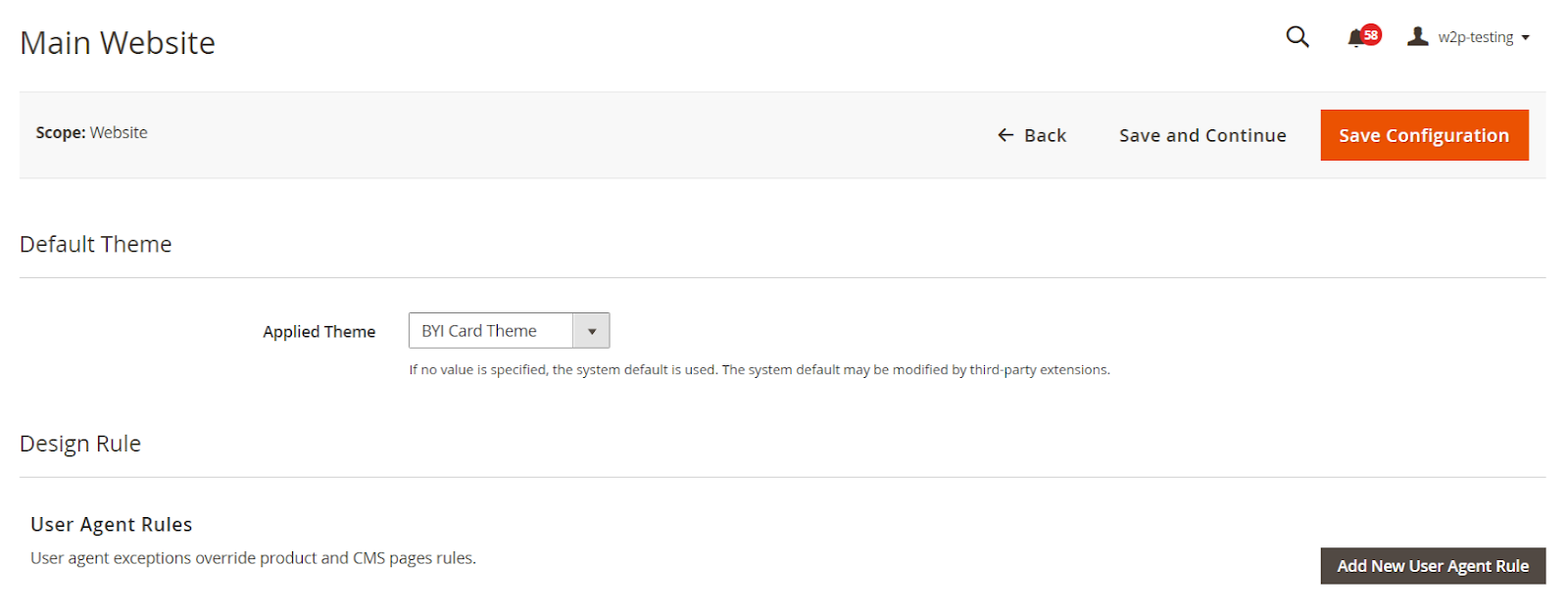This screenshot has height=614, width=1568.
Task: Click the Applied Theme field label
Action: pos(318,332)
